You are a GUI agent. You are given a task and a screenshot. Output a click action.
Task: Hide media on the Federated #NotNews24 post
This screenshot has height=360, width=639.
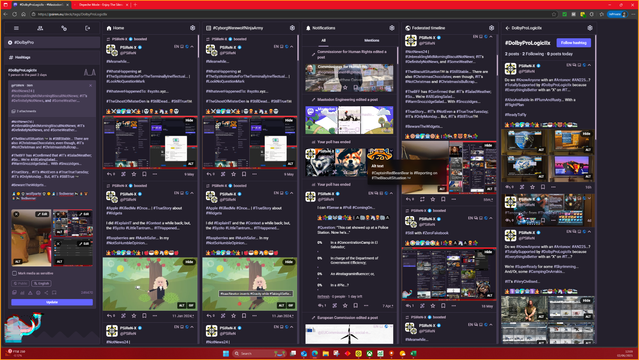click(488, 146)
